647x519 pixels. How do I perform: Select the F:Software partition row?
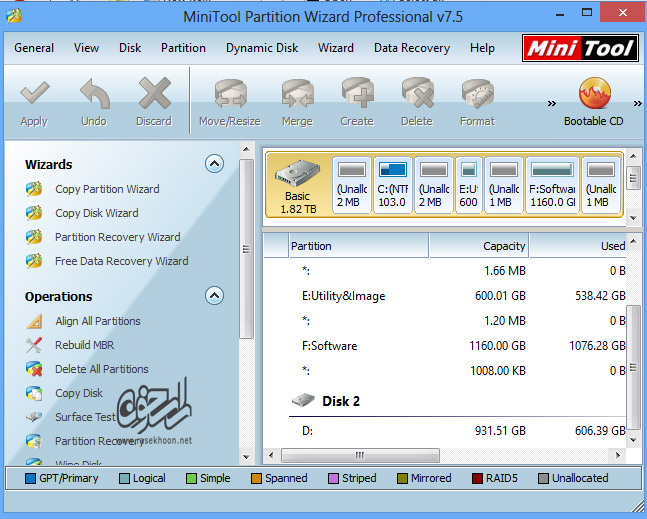pos(445,346)
